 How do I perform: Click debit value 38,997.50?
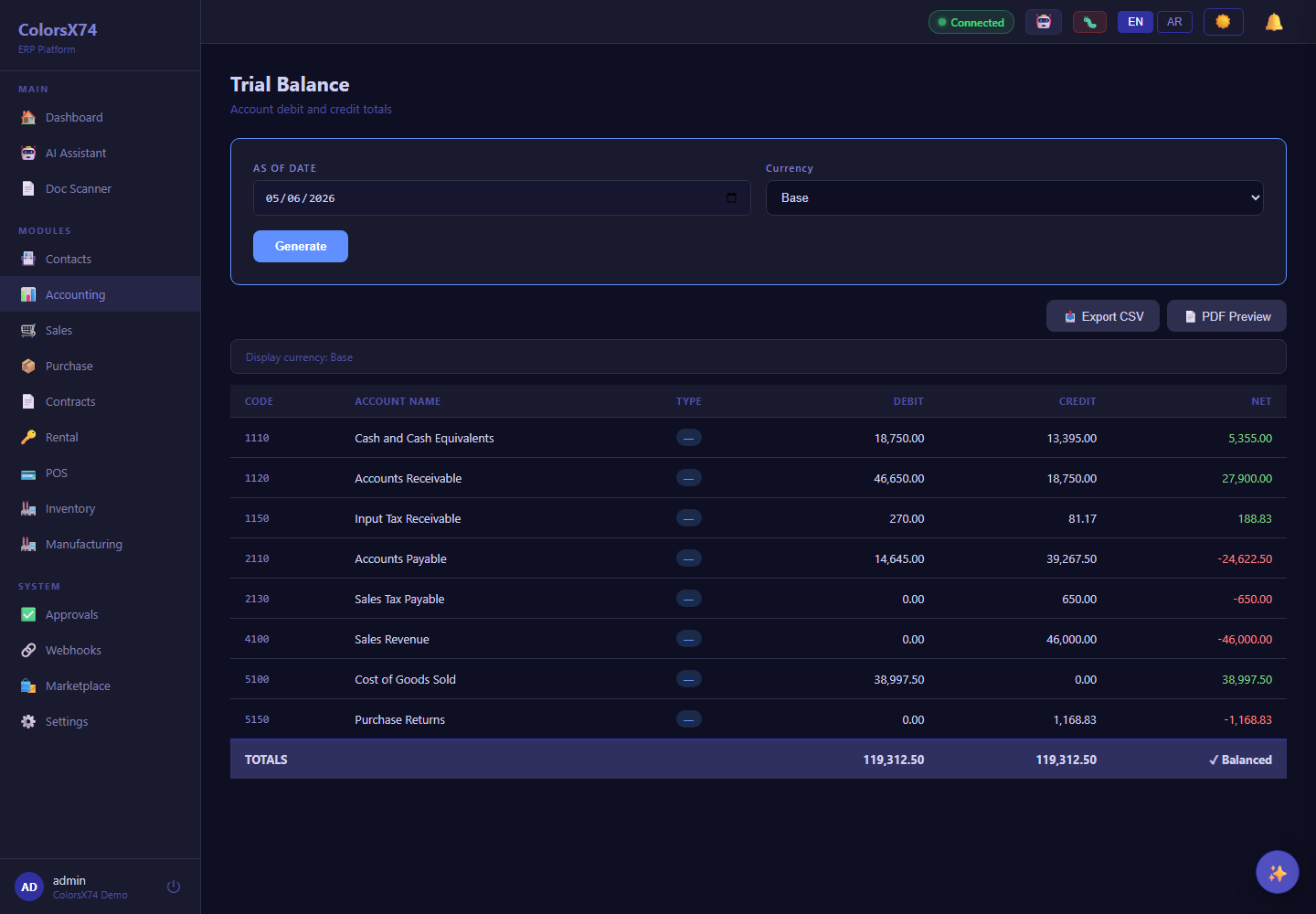point(899,679)
